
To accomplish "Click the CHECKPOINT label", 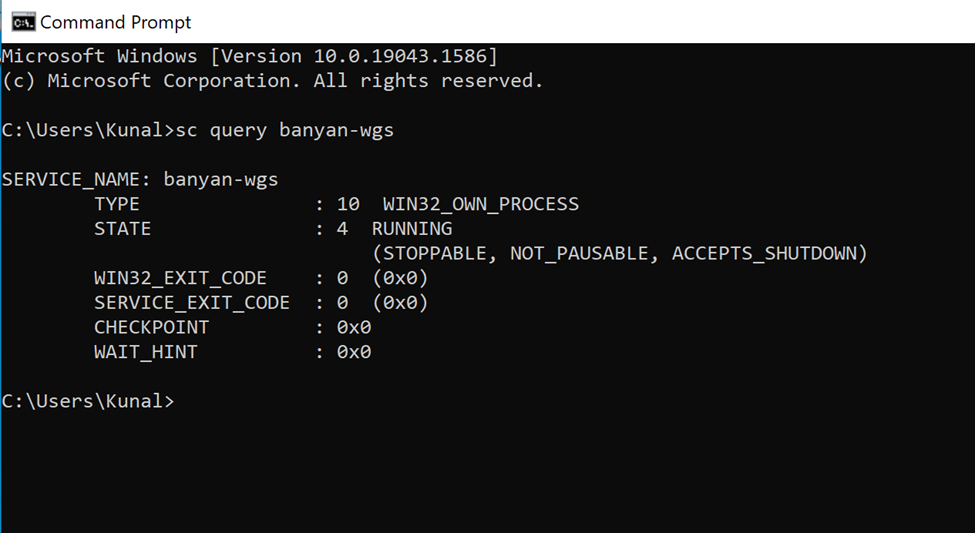I will pos(151,328).
